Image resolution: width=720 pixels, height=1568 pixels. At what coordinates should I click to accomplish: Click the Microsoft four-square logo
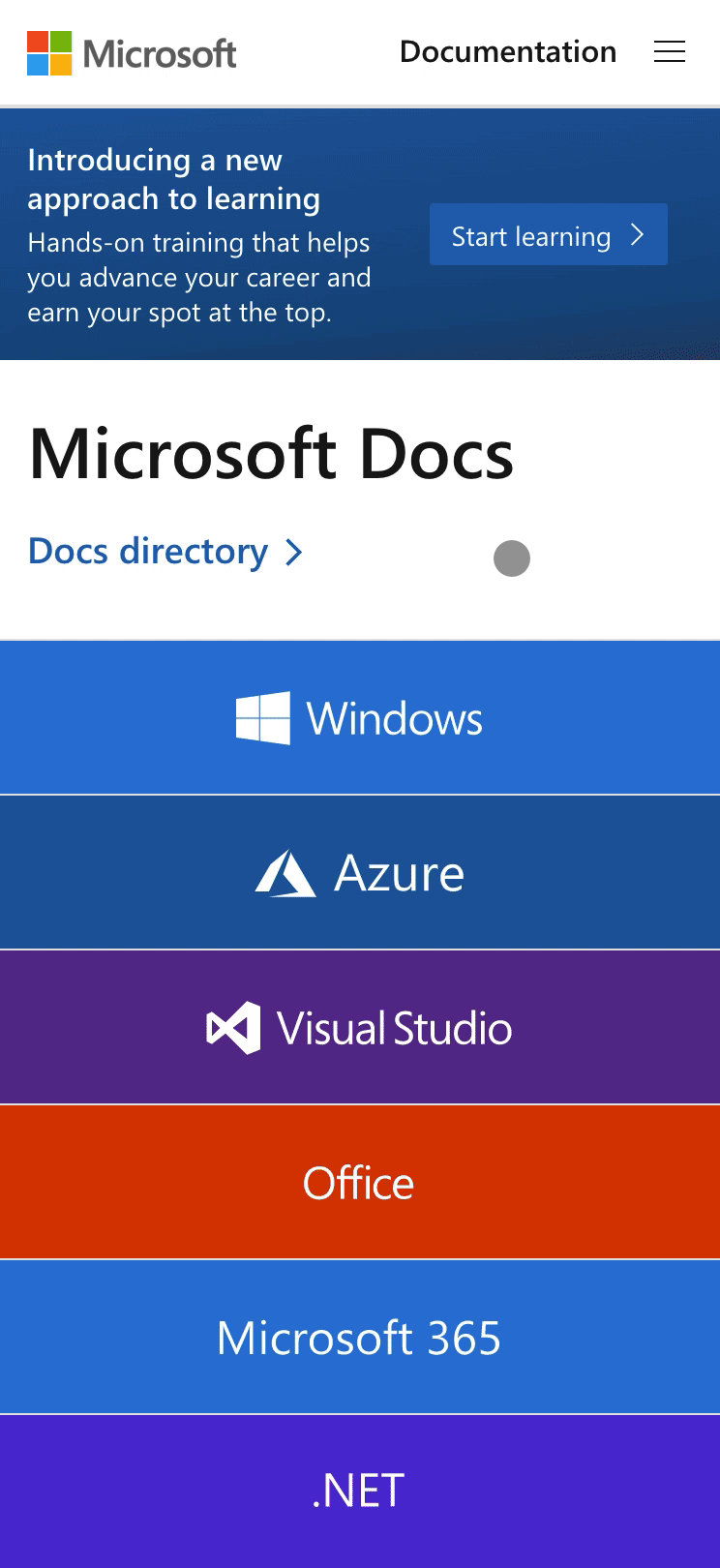(x=49, y=53)
